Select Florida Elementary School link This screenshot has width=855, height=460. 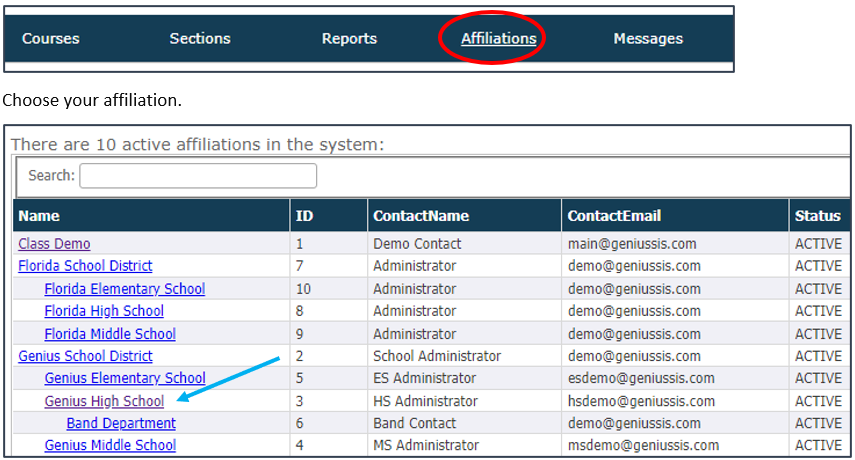pos(125,289)
